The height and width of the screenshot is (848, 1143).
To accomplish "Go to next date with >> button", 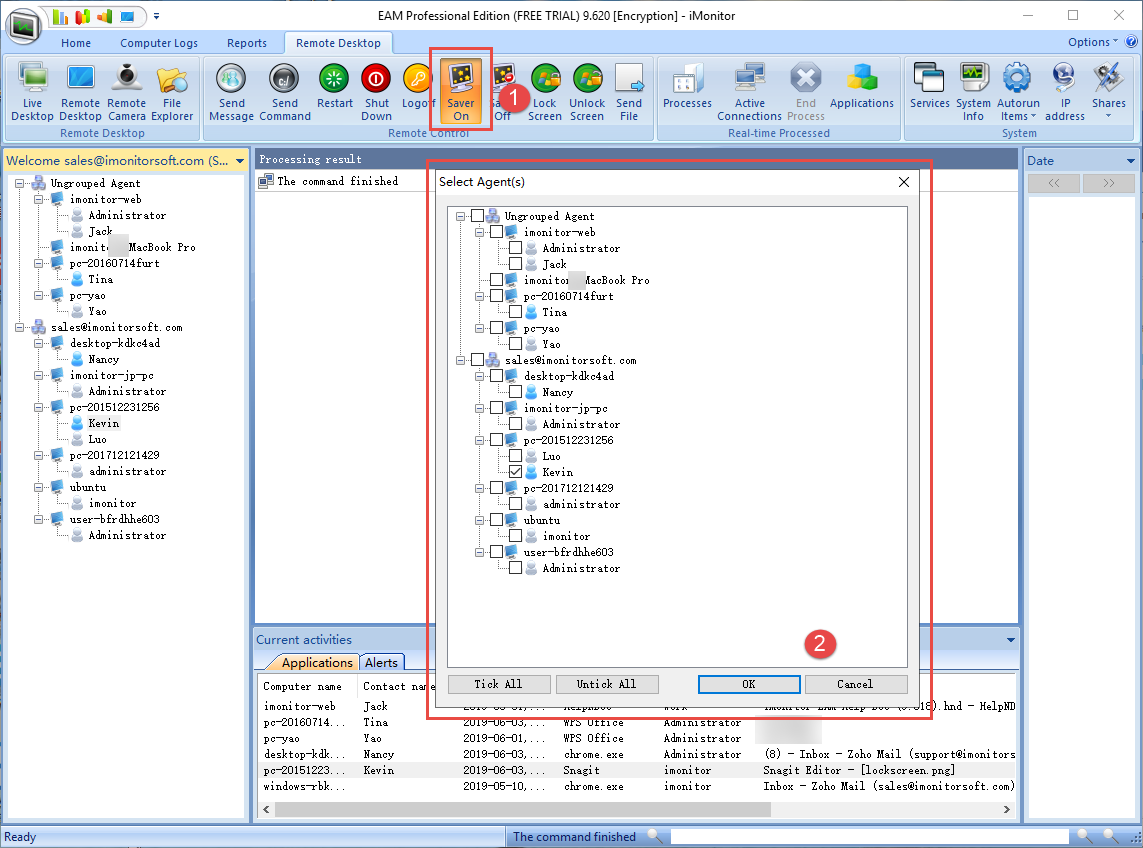I will (1109, 183).
